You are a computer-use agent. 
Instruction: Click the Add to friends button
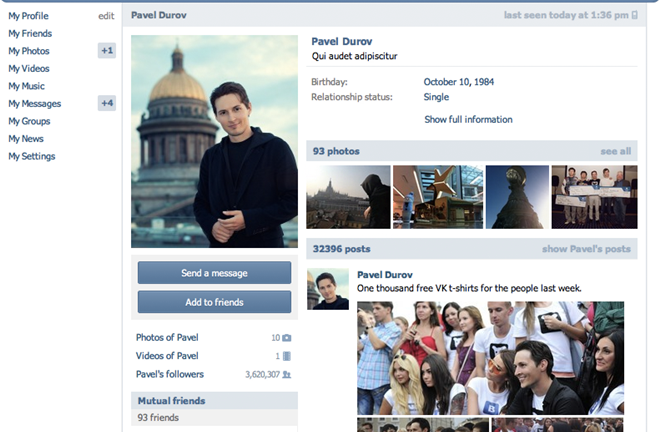point(214,302)
